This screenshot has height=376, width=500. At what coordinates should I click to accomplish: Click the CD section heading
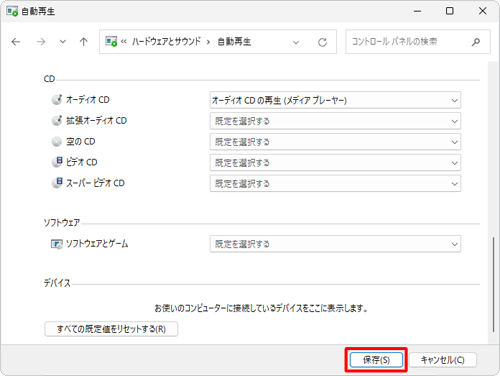tap(49, 79)
